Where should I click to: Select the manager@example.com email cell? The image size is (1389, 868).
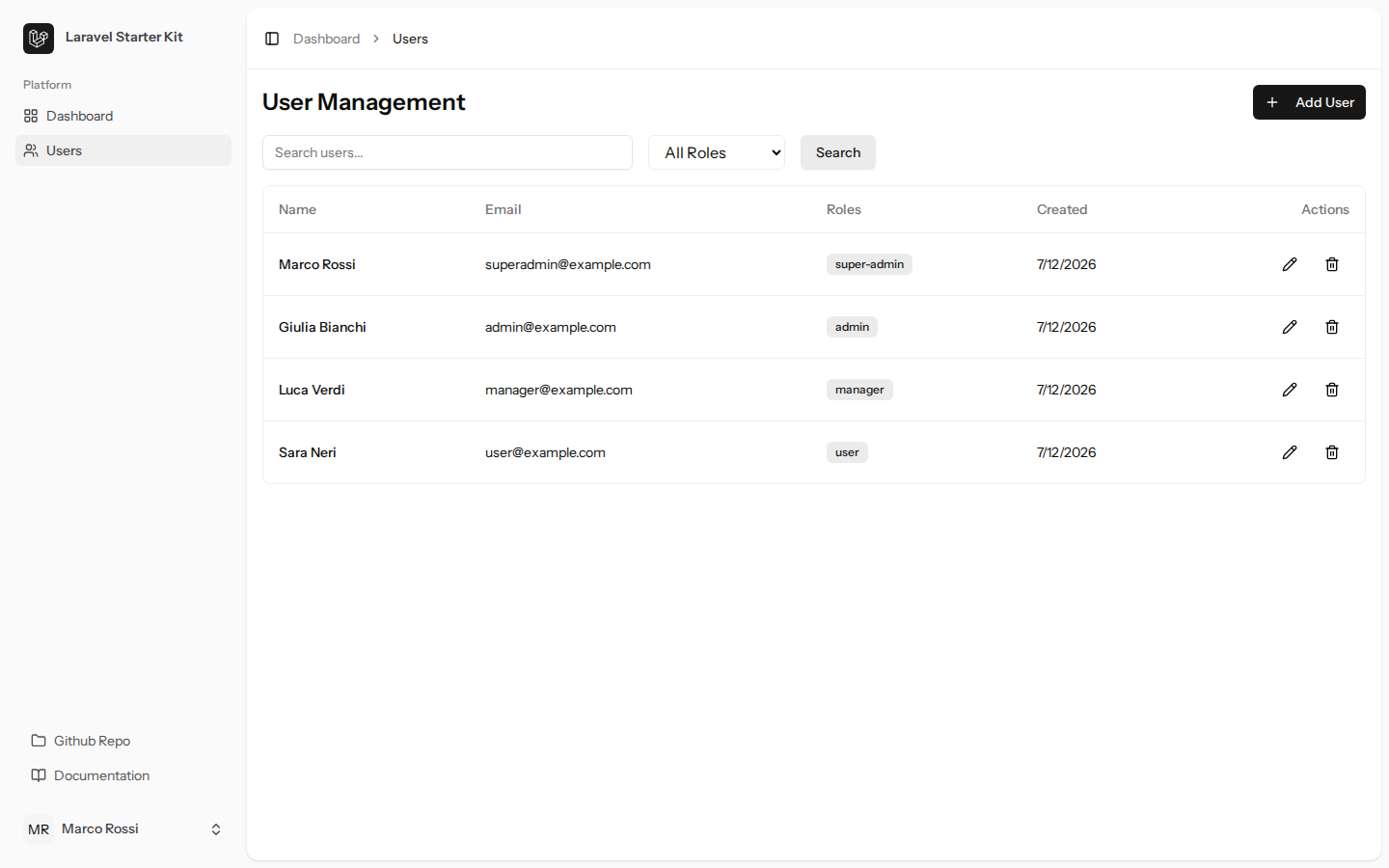[x=558, y=390]
